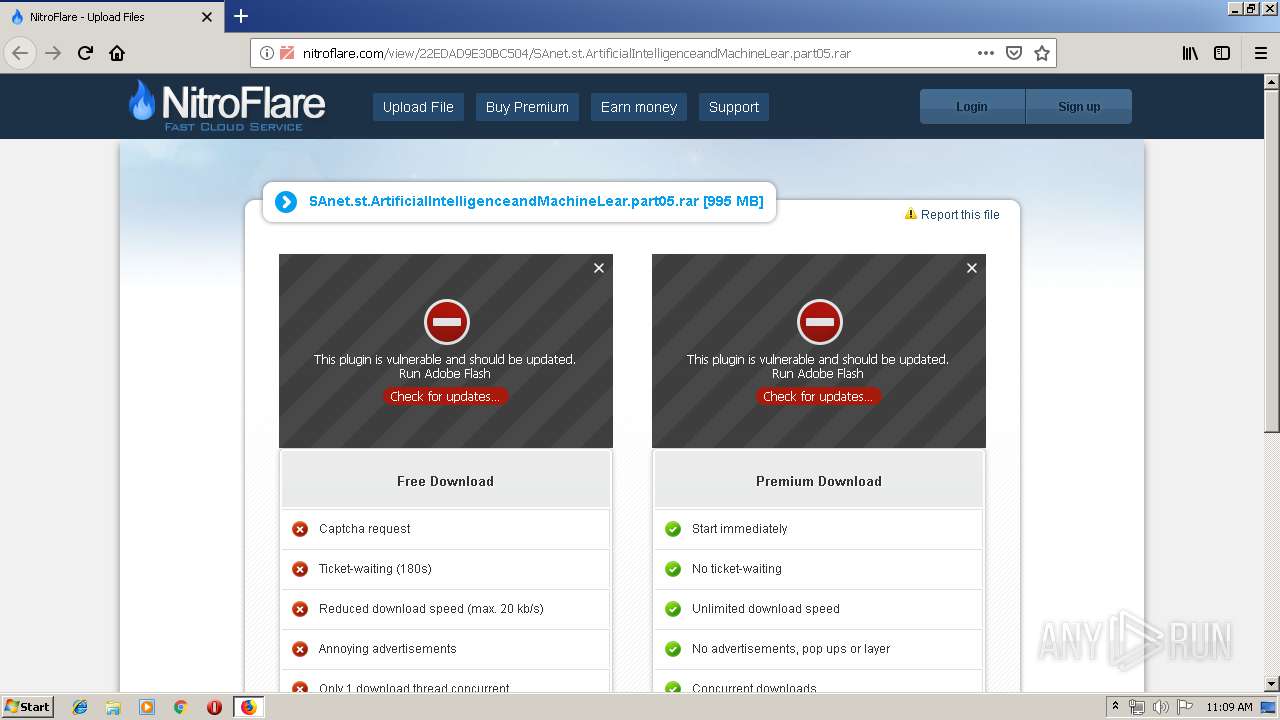Reload the current page
The height and width of the screenshot is (720, 1280).
(x=86, y=53)
